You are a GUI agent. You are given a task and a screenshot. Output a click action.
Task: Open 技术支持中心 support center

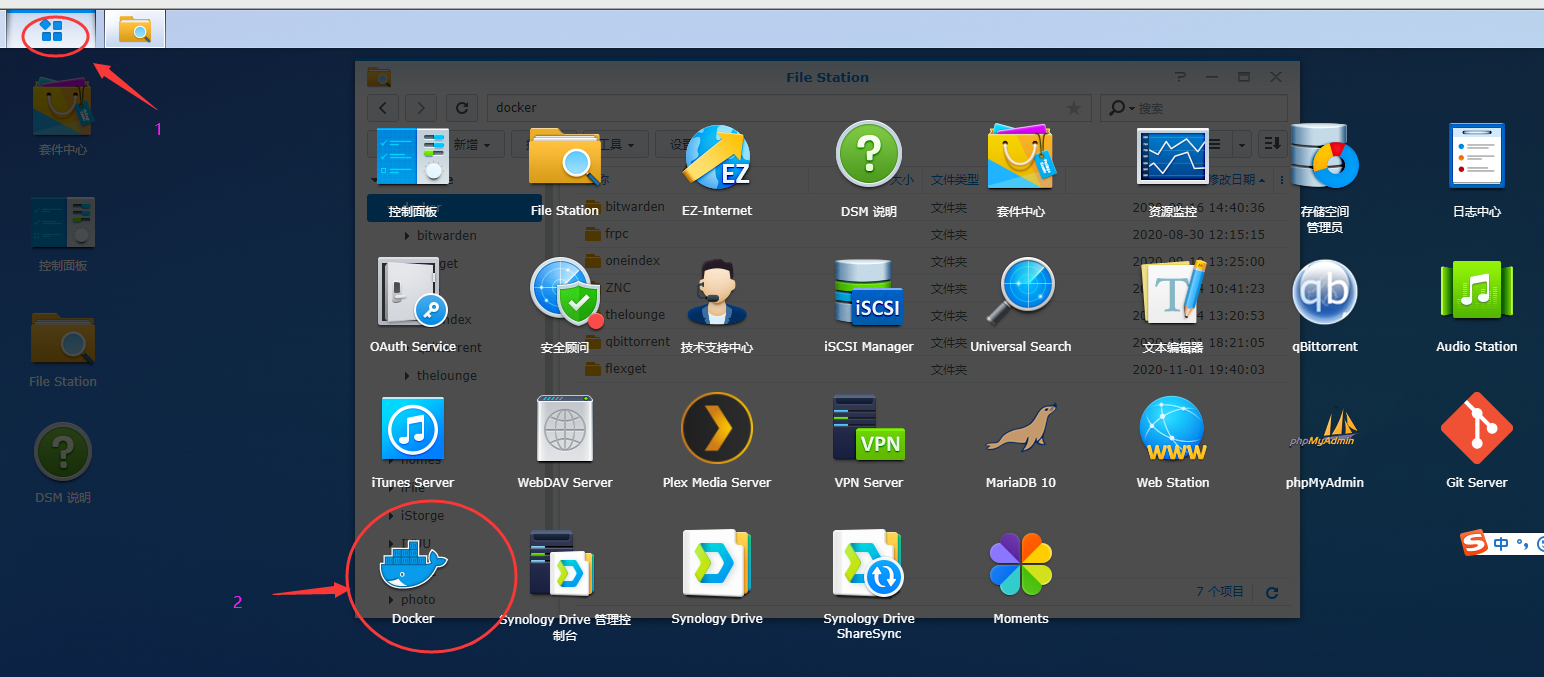(717, 306)
